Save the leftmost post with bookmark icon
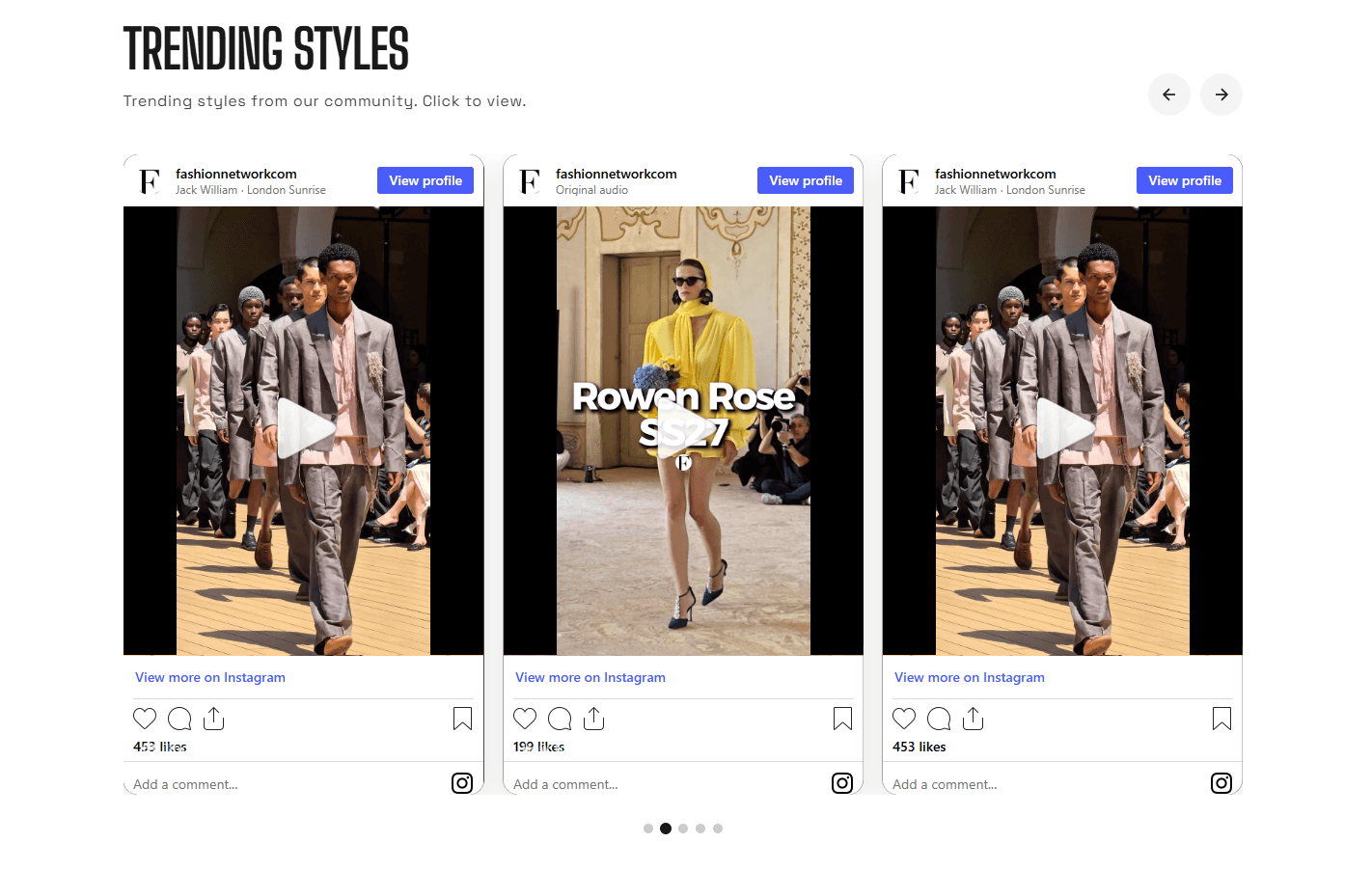 point(462,719)
